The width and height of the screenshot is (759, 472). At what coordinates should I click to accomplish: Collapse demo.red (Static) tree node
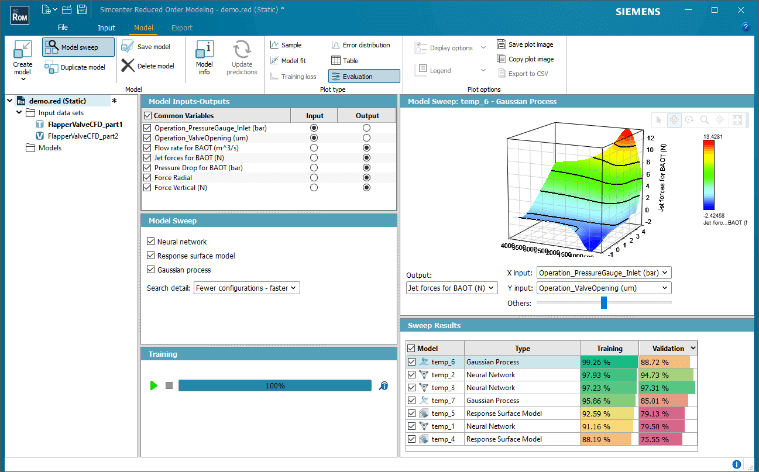(x=10, y=101)
